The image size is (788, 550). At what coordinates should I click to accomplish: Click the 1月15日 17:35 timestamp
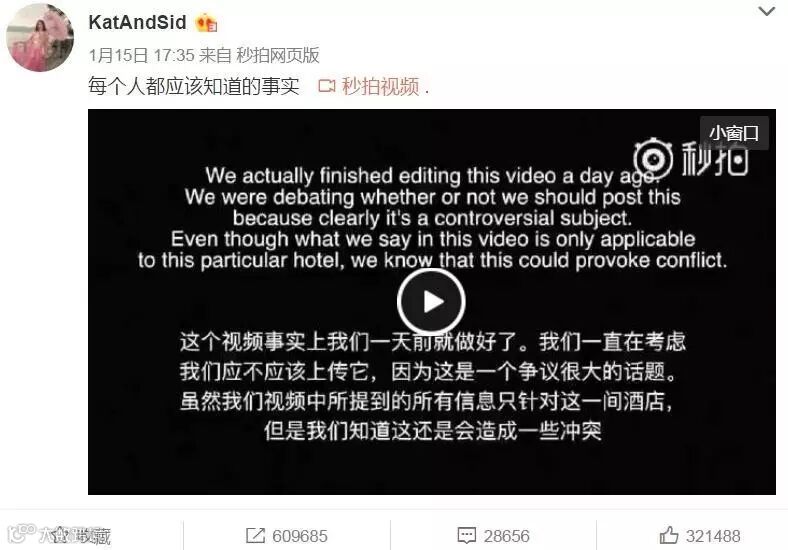click(x=141, y=55)
